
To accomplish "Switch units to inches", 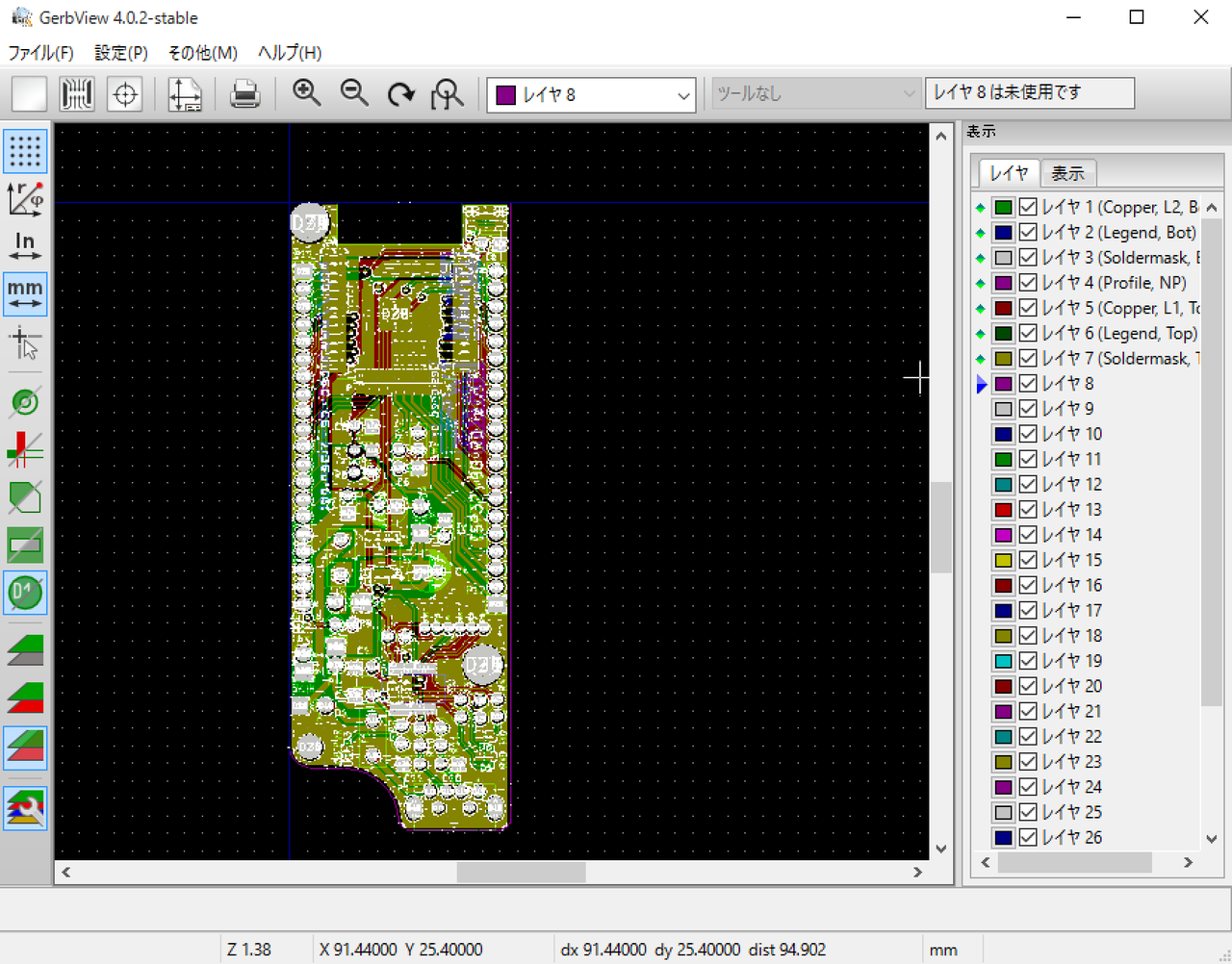I will point(25,245).
